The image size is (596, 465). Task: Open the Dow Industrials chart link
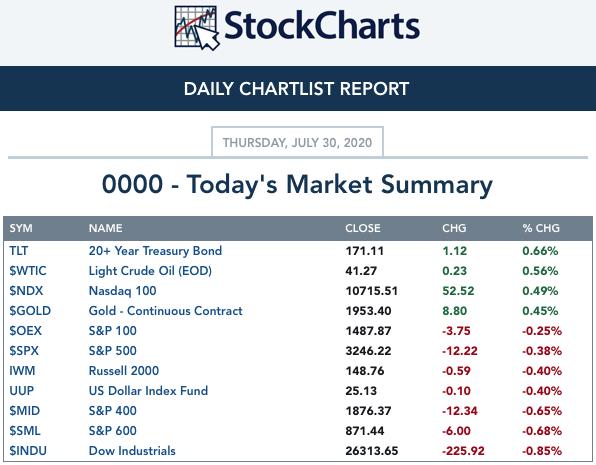132,451
